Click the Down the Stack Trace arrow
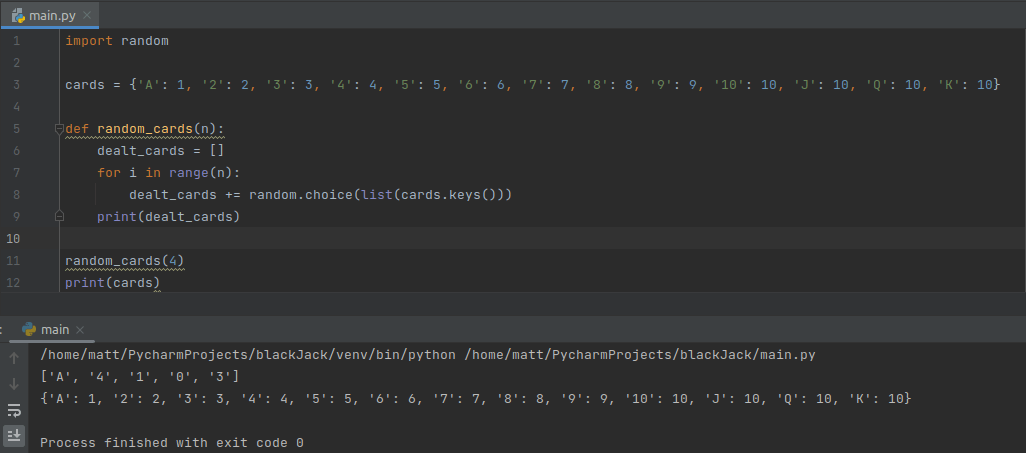 tap(14, 384)
